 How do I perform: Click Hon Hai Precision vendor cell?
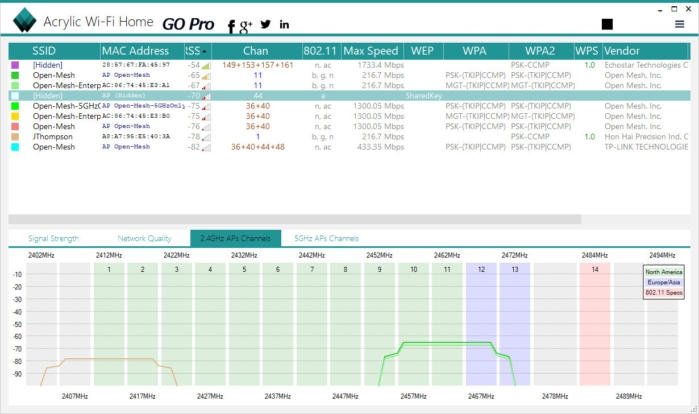(646, 137)
